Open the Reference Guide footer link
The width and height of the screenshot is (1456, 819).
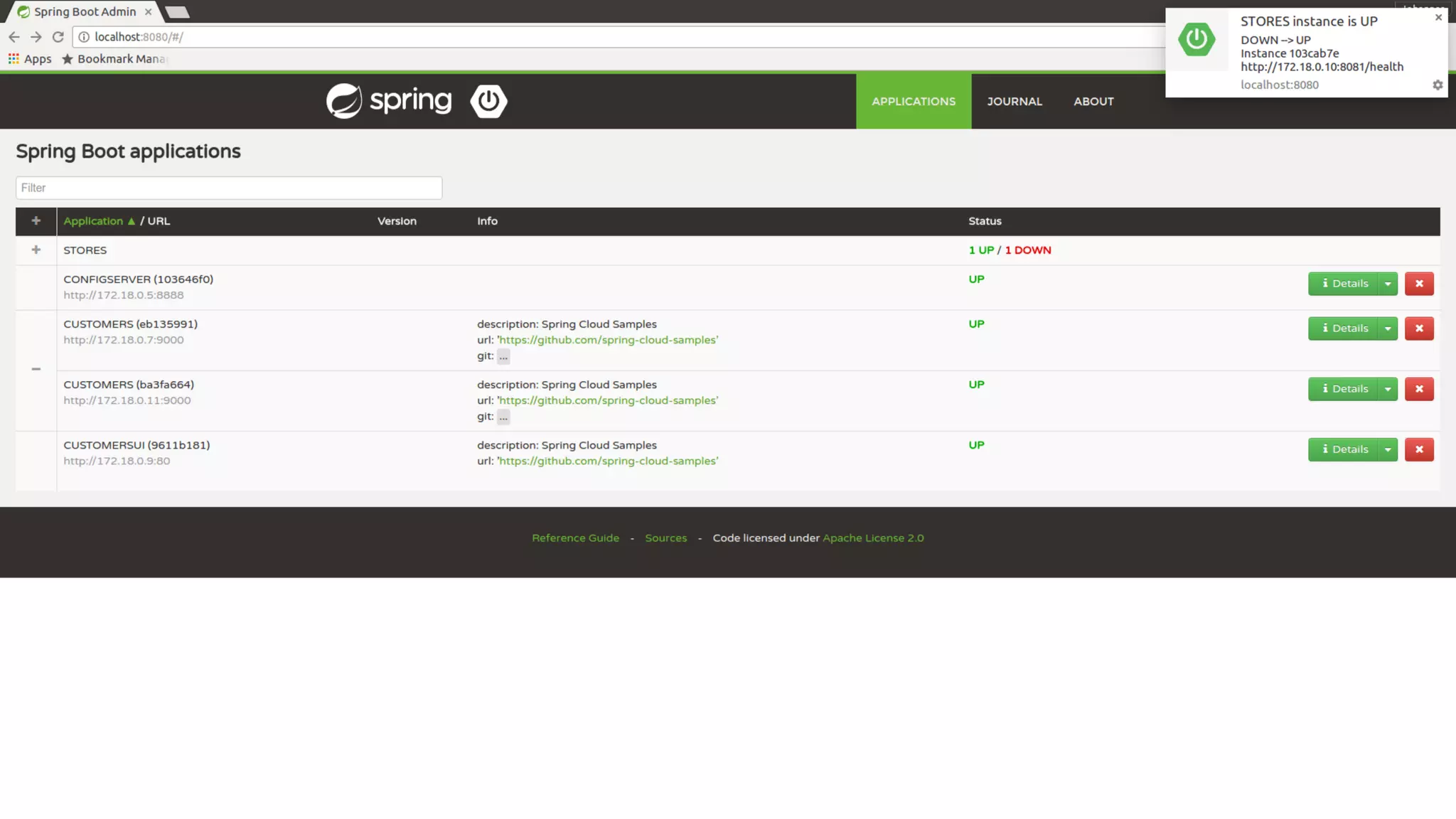tap(575, 538)
